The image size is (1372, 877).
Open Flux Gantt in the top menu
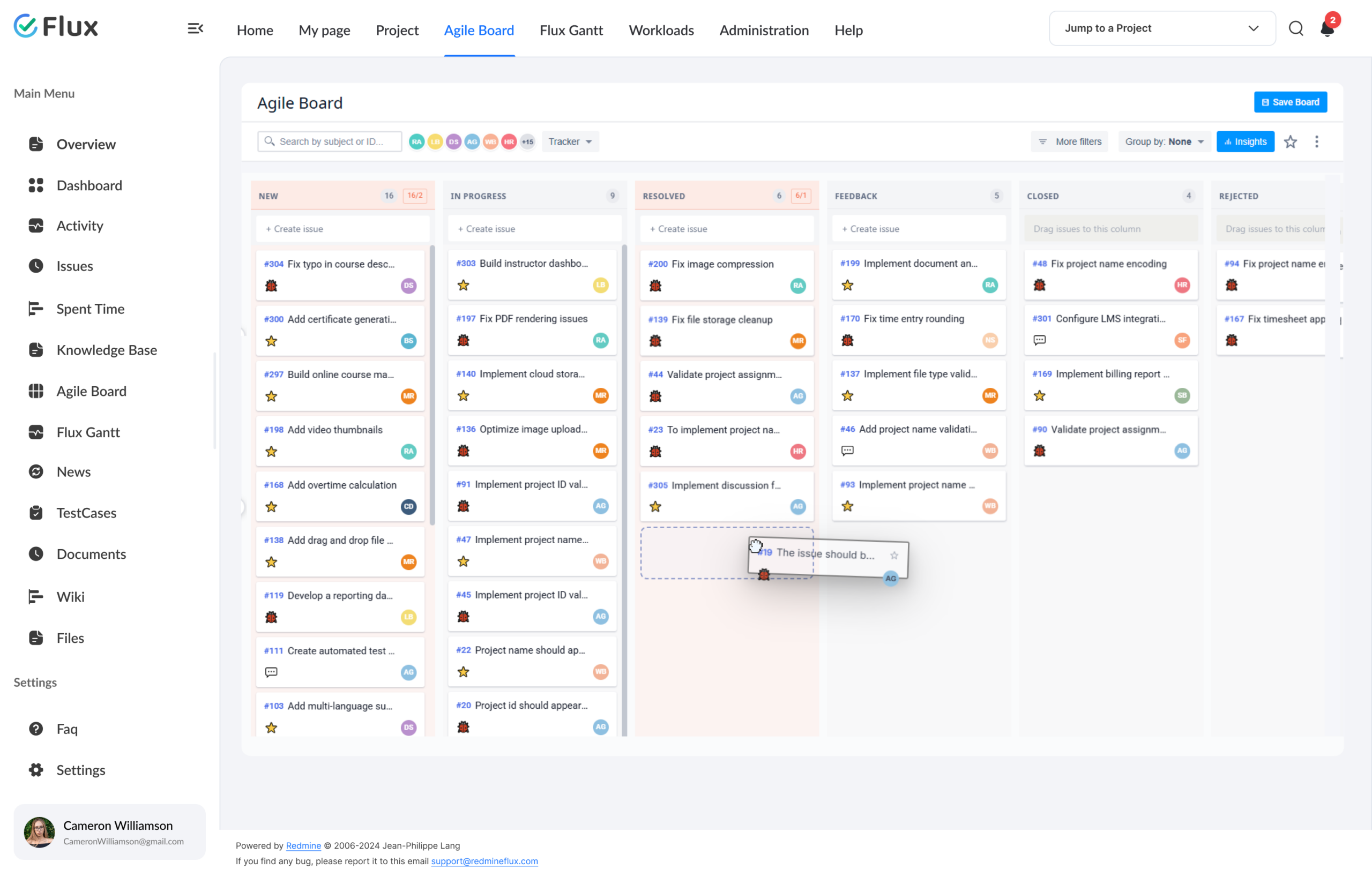click(x=571, y=30)
